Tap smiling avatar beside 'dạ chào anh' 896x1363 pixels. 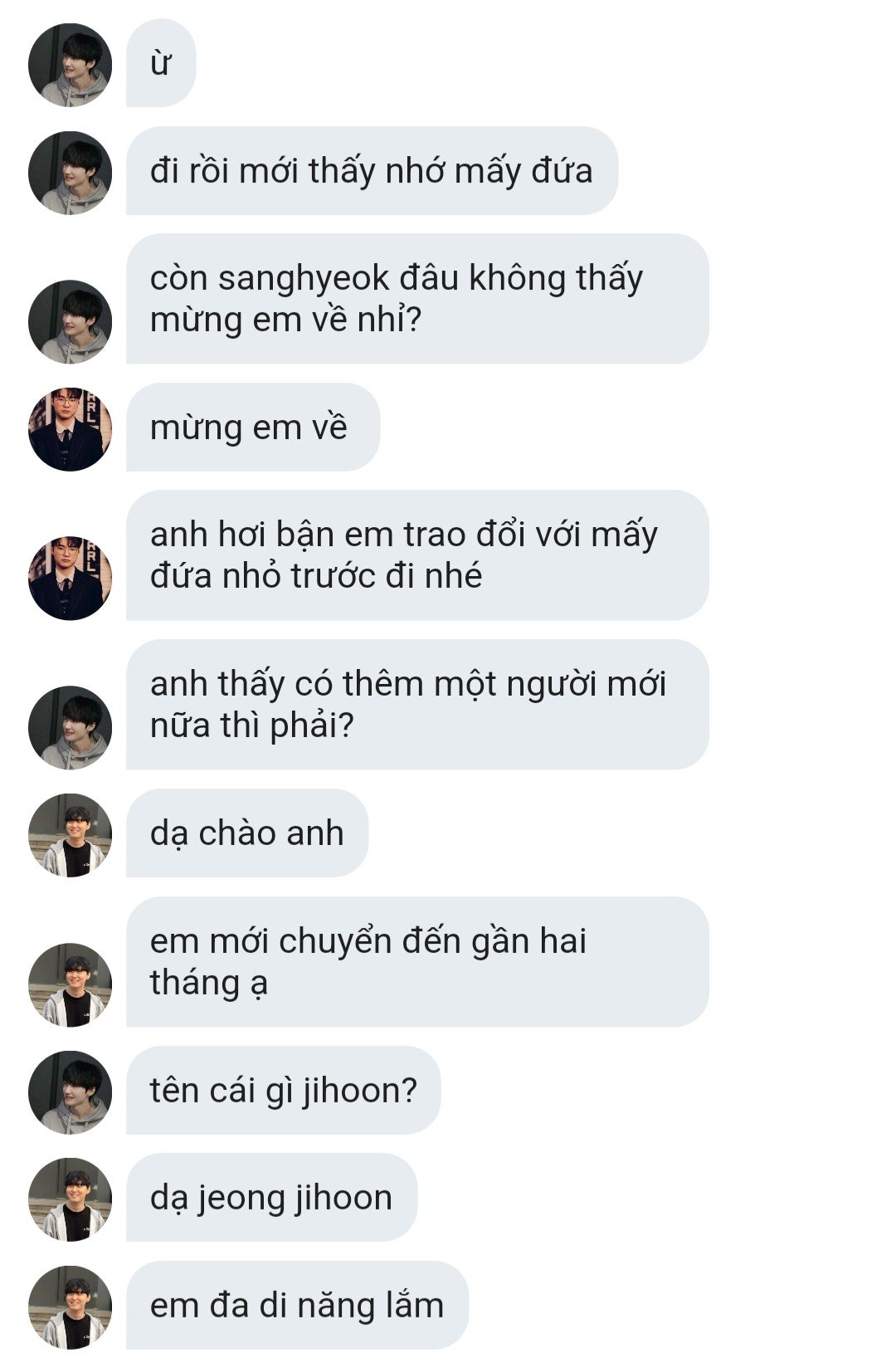pos(70,835)
